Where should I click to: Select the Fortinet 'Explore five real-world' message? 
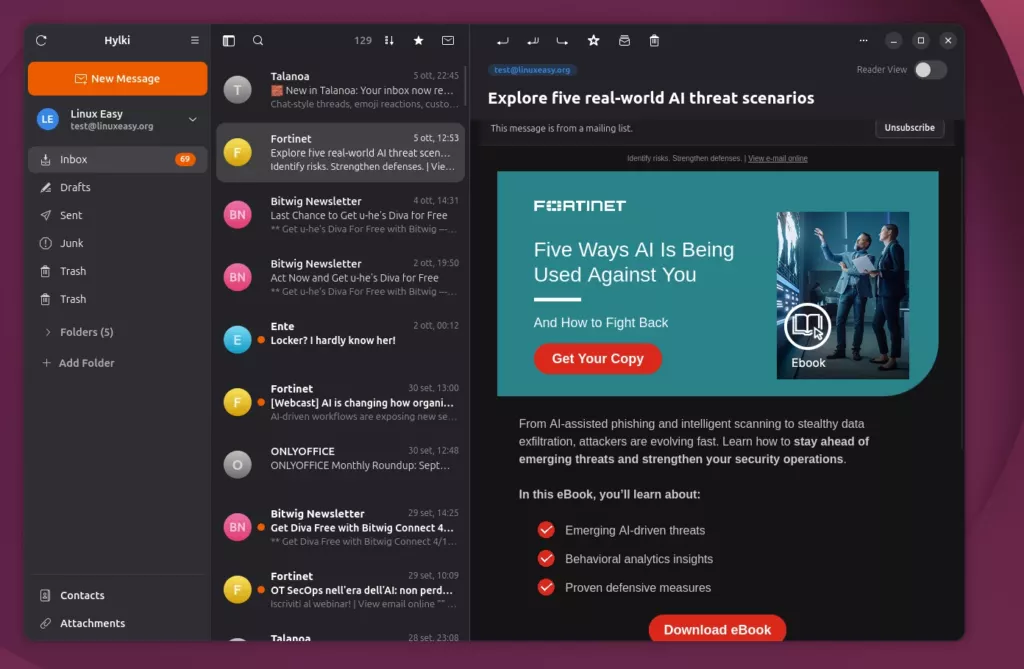point(340,152)
